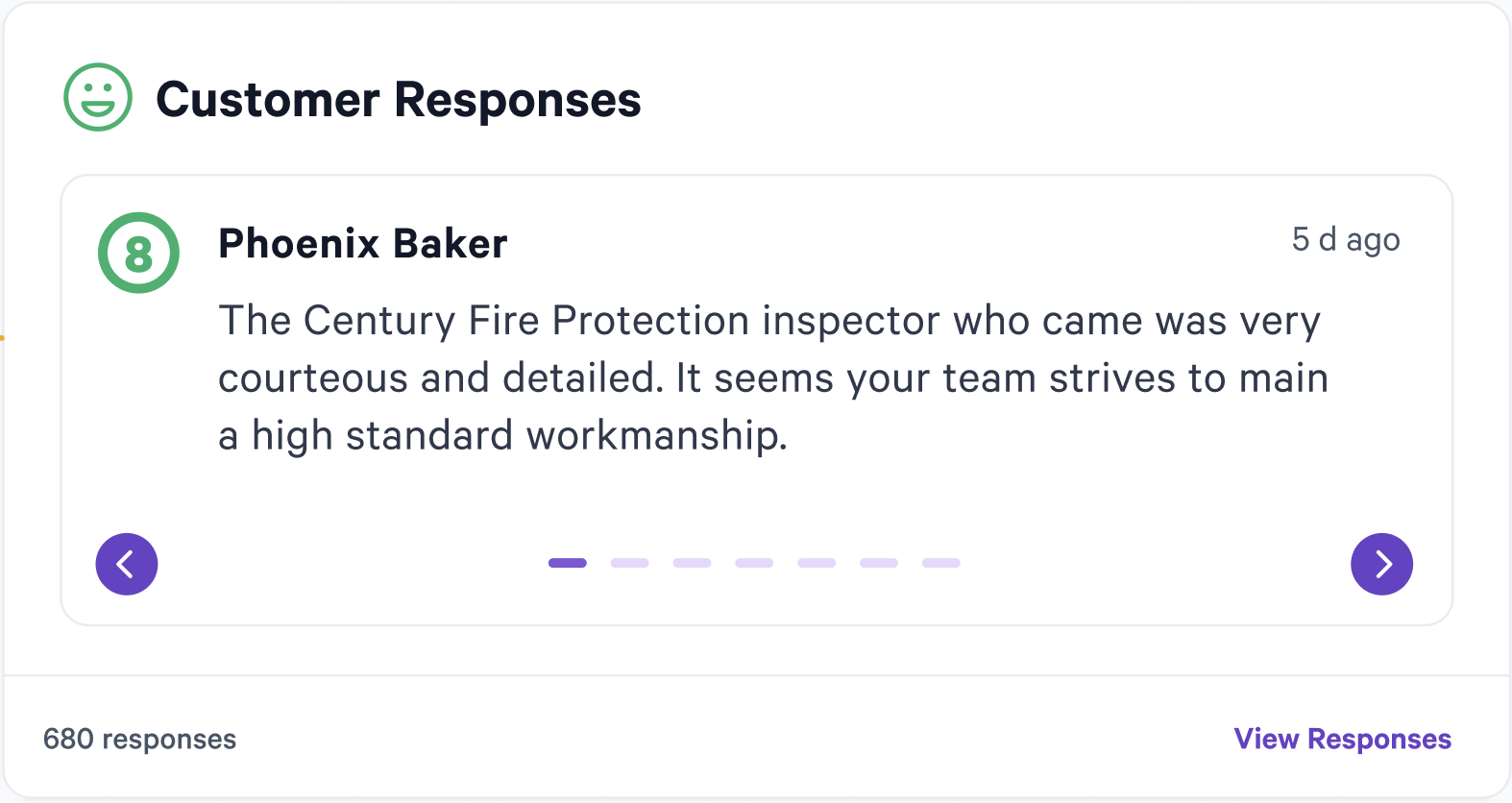The image size is (1512, 803).
Task: Open the View Responses link
Action: click(1343, 739)
